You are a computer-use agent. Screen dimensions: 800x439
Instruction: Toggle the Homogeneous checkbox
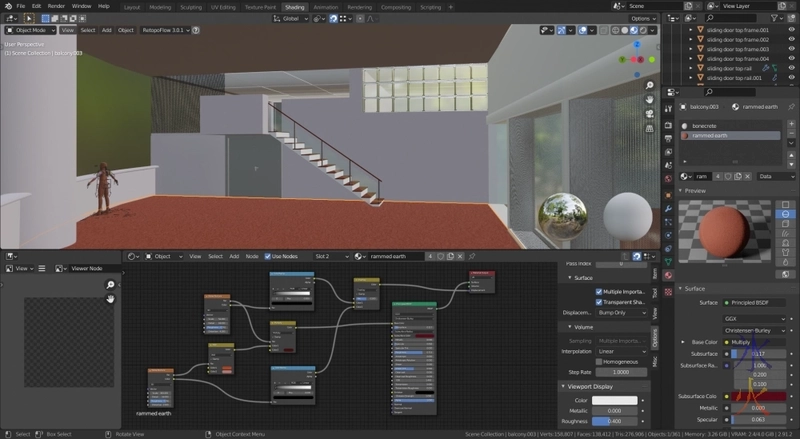click(599, 361)
